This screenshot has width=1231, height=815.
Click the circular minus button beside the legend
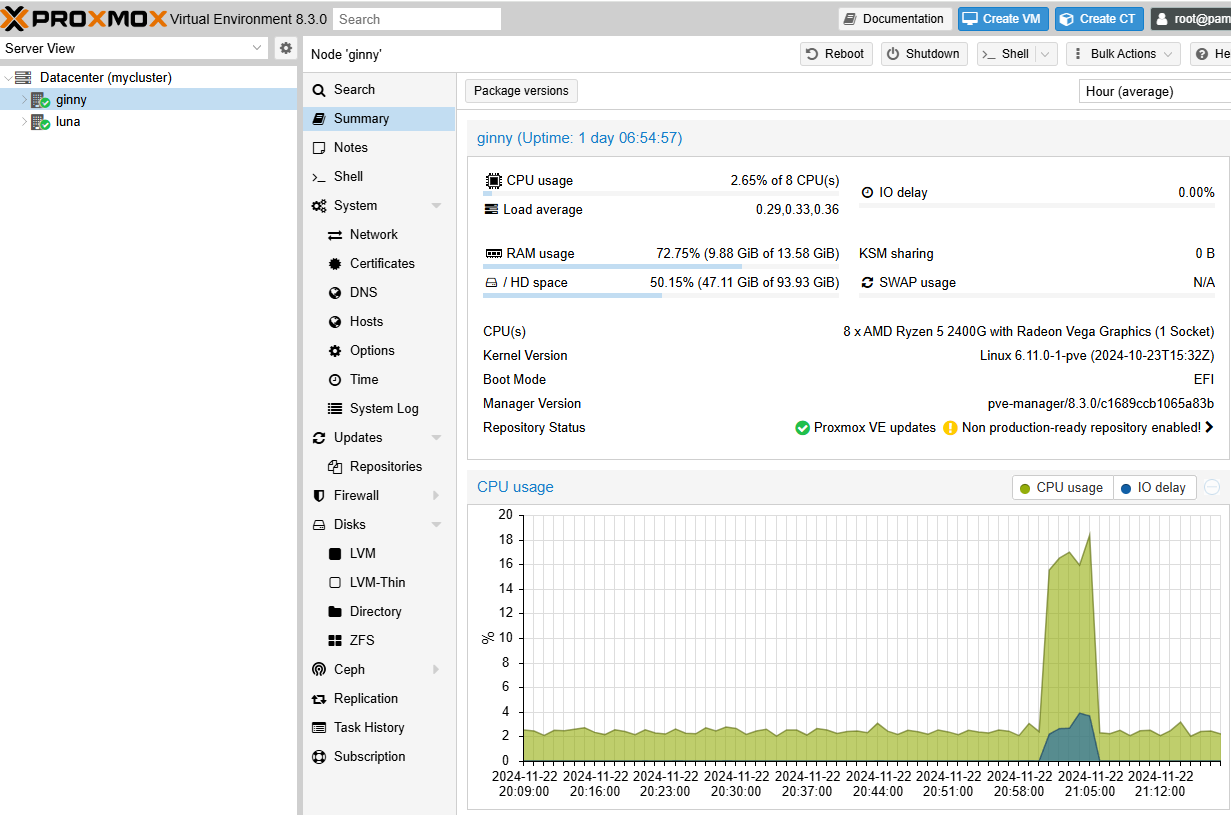pyautogui.click(x=1212, y=487)
